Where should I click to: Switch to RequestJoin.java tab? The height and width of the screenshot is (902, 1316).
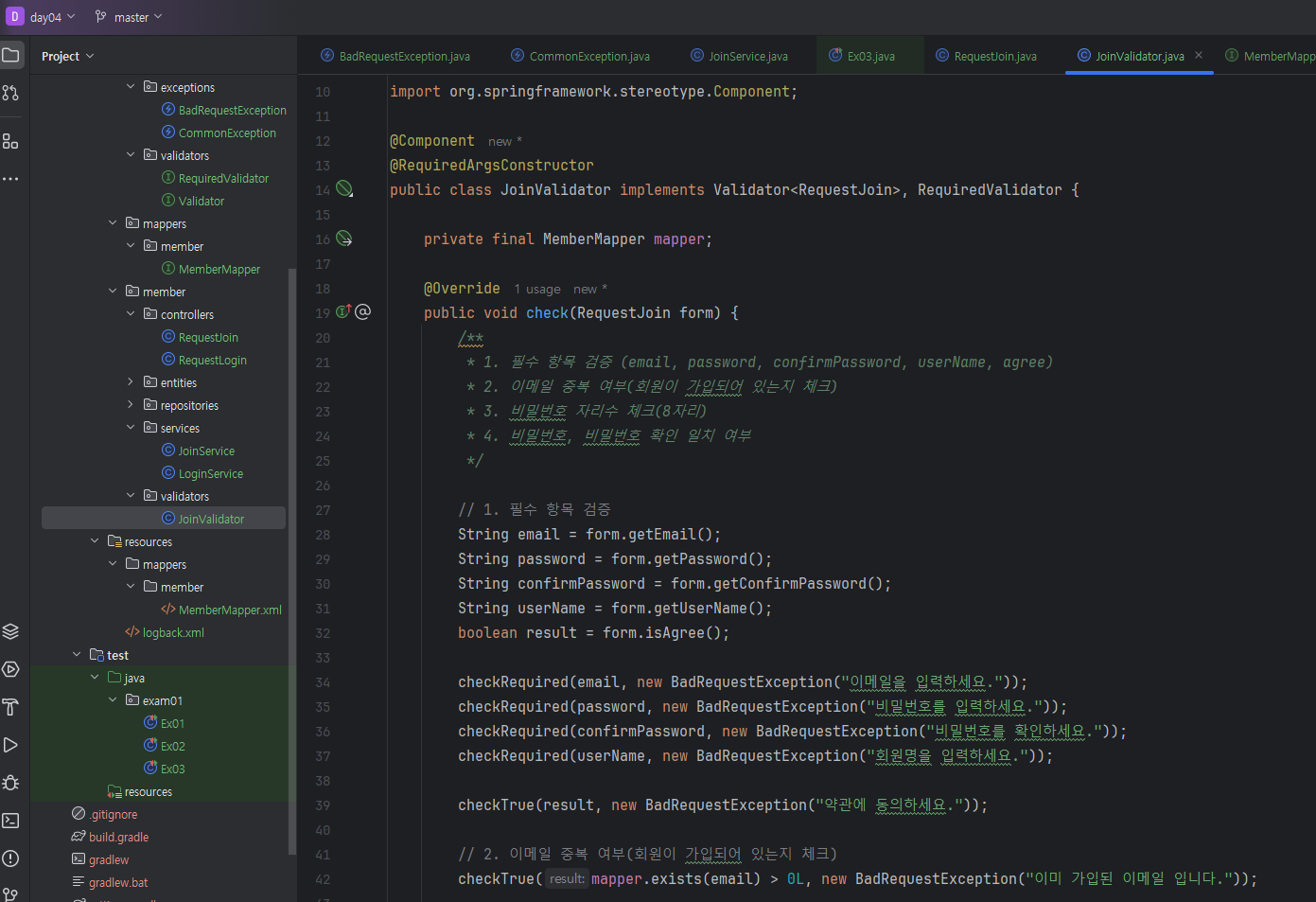coord(986,56)
